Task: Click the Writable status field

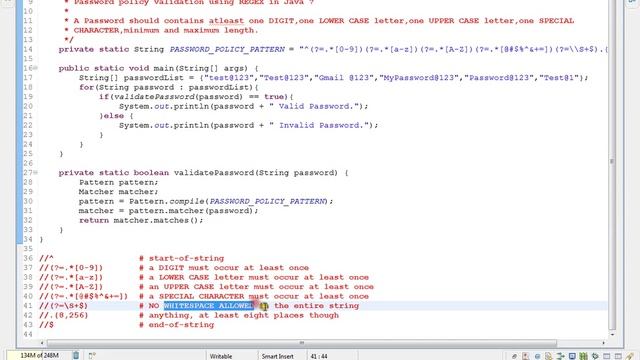Action: point(221,356)
